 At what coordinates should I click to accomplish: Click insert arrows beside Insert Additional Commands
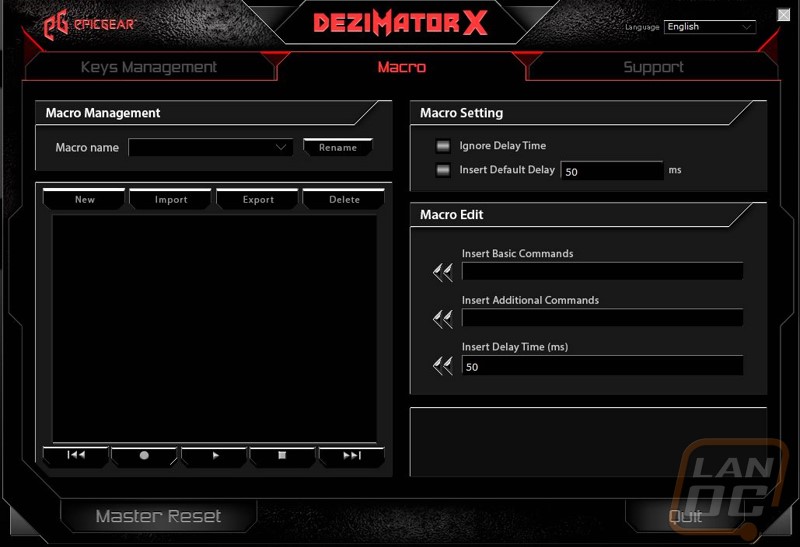click(442, 319)
